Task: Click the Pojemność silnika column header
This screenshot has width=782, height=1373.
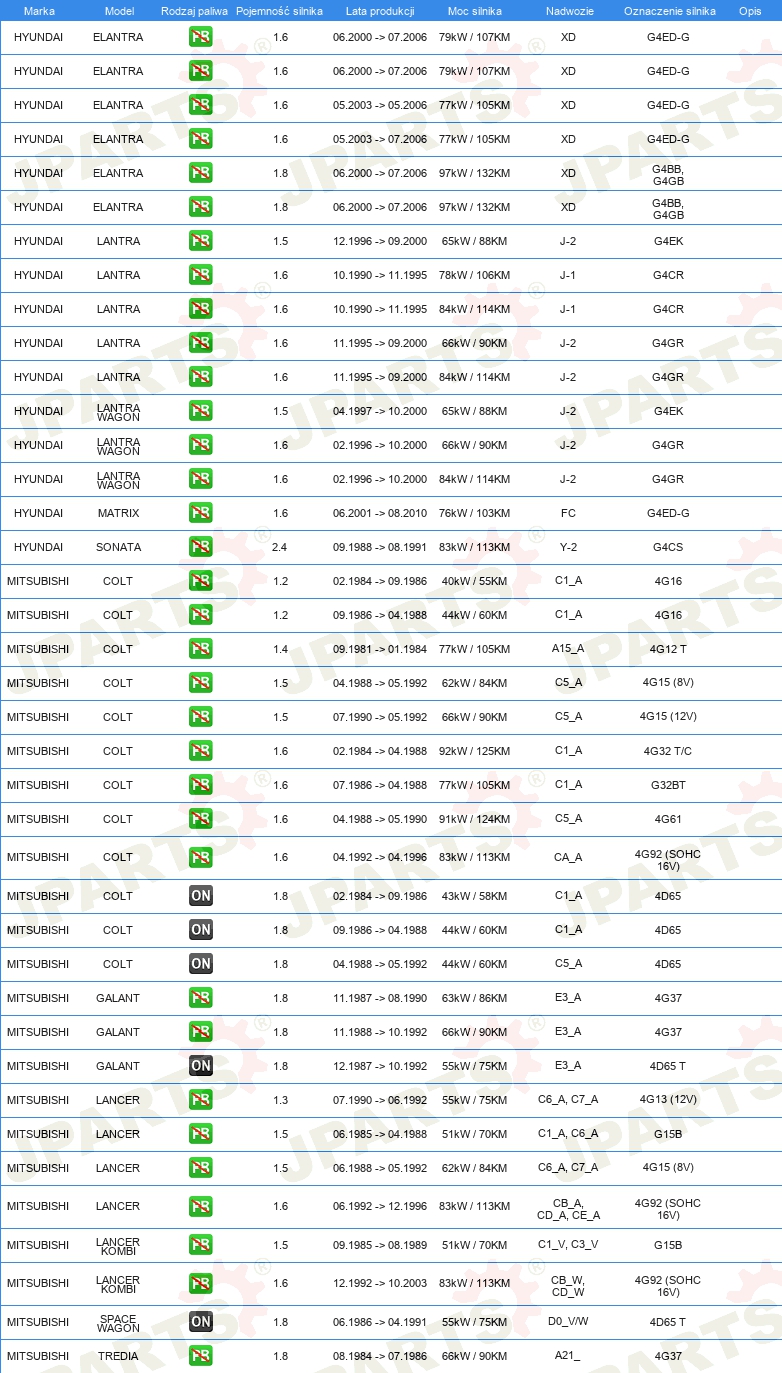Action: tap(280, 11)
